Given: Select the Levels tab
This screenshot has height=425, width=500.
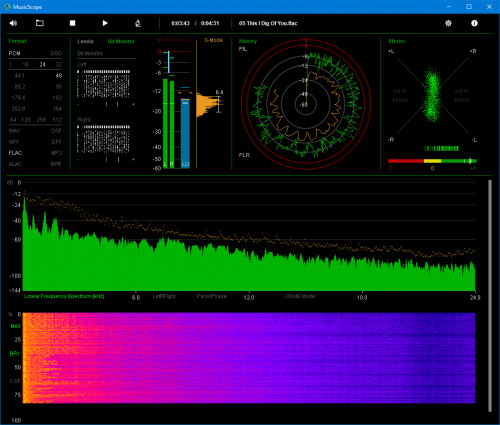Looking at the screenshot, I should click(85, 41).
